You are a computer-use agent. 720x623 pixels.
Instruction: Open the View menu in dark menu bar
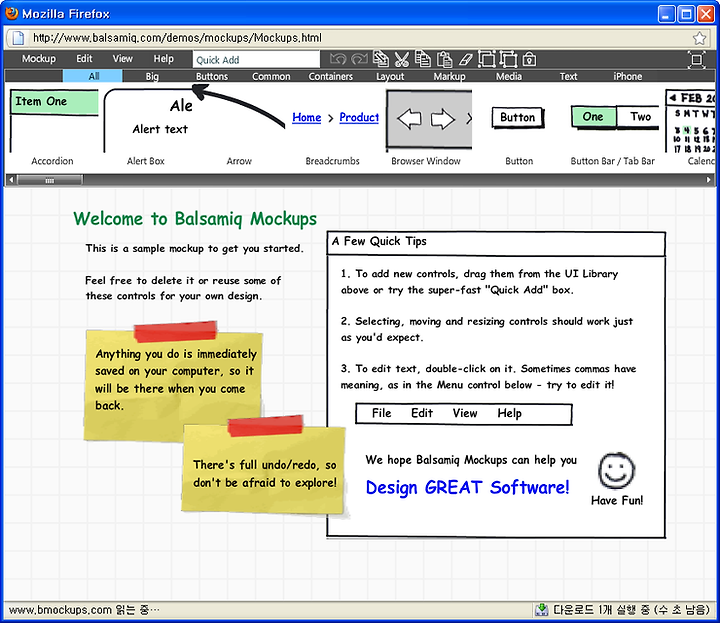(123, 59)
